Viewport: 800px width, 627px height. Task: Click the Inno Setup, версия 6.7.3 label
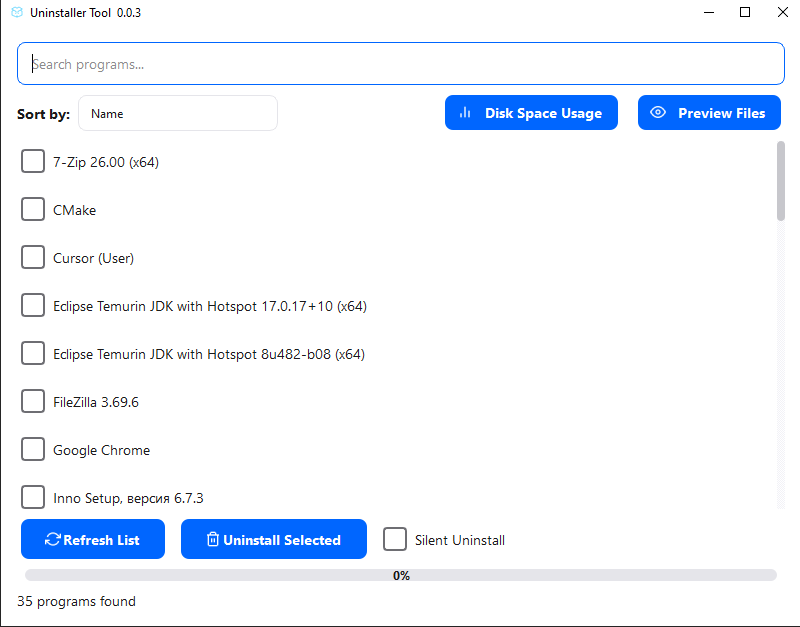click(128, 498)
